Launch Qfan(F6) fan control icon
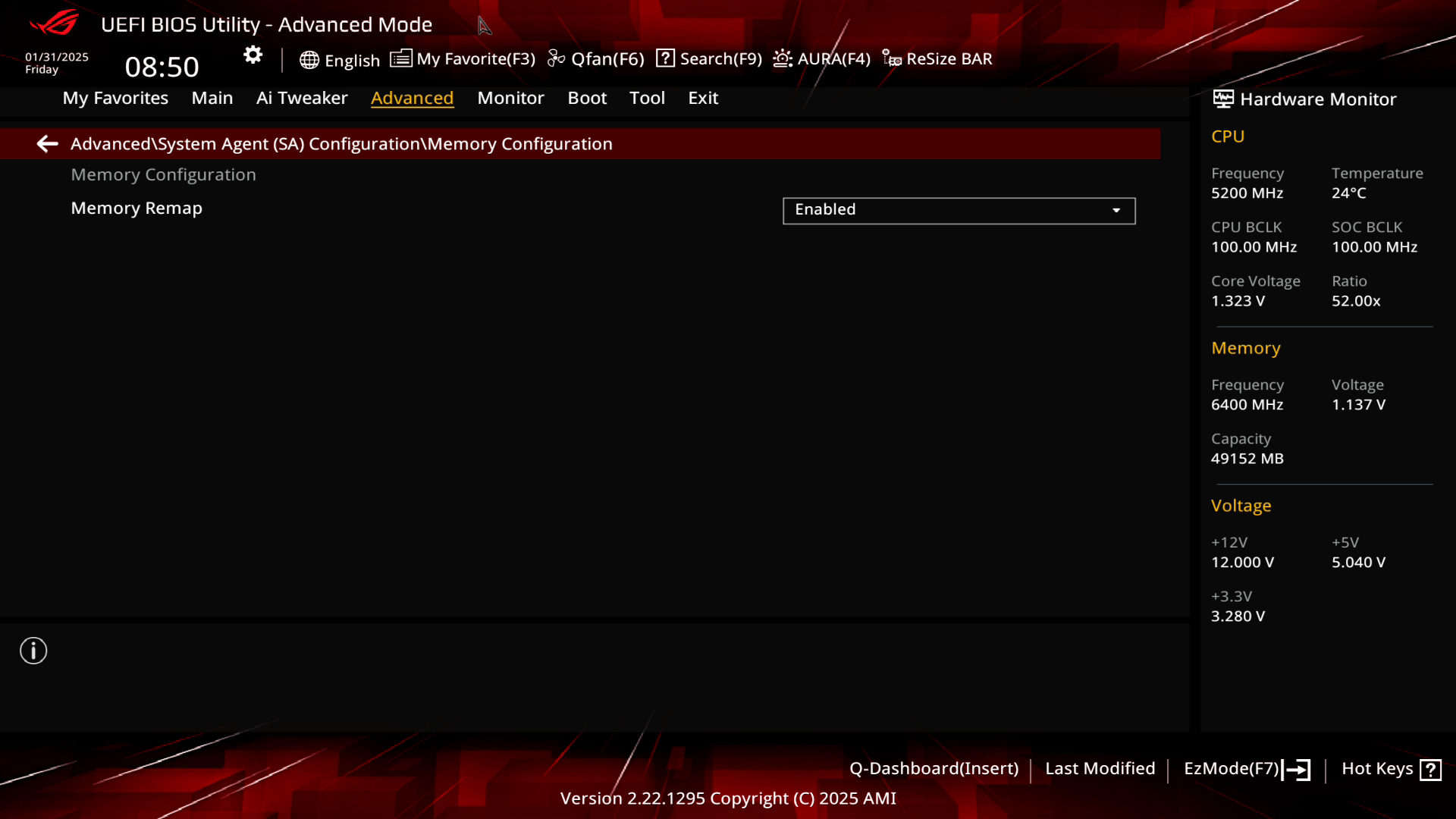This screenshot has height=819, width=1456. point(556,58)
